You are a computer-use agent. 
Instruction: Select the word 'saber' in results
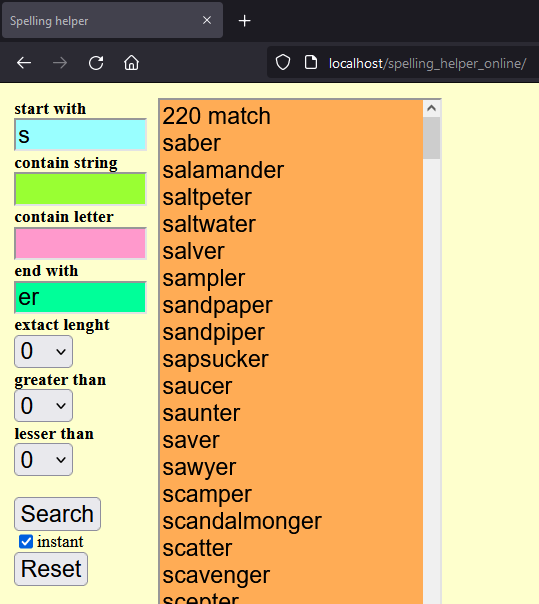click(x=191, y=143)
